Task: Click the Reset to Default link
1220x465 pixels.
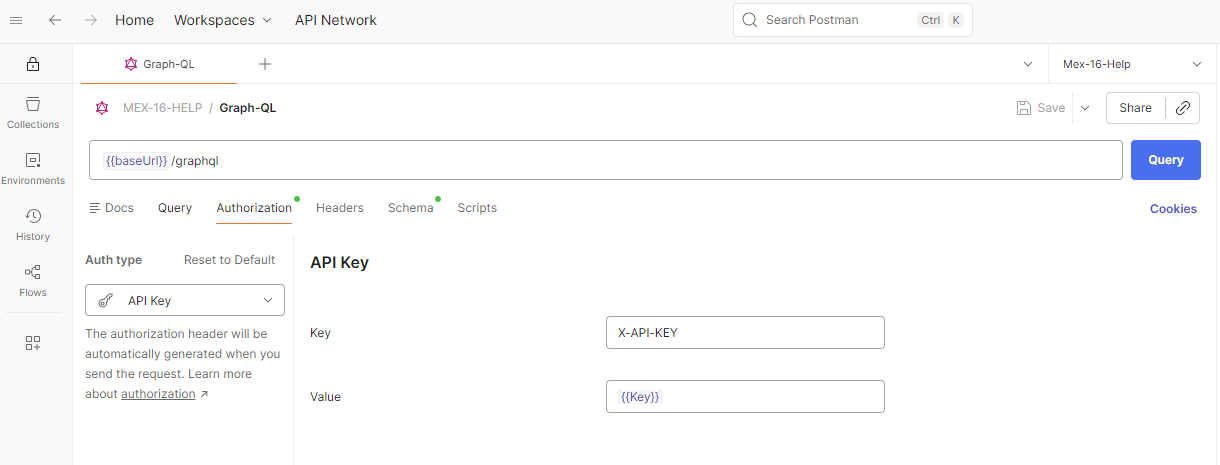Action: (229, 260)
